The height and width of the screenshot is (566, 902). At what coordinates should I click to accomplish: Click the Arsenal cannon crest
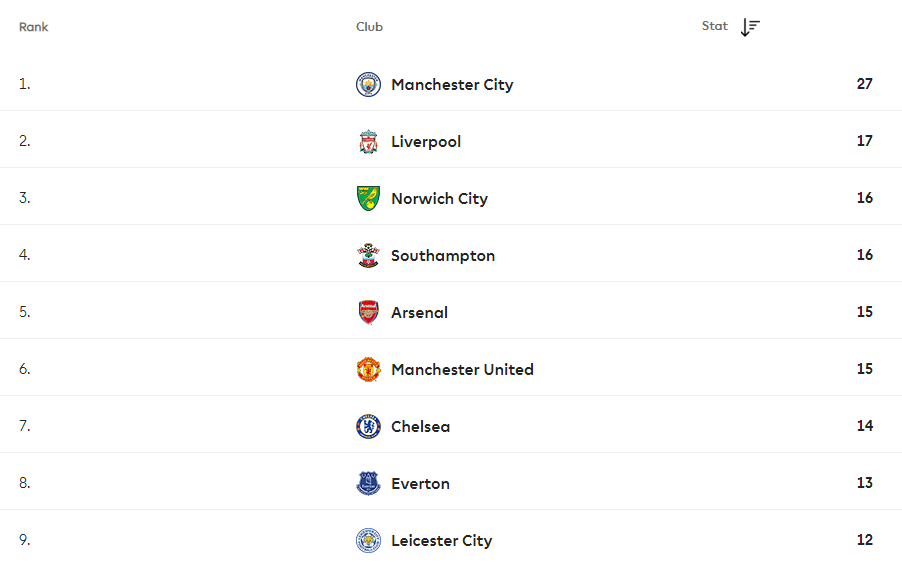[x=368, y=312]
